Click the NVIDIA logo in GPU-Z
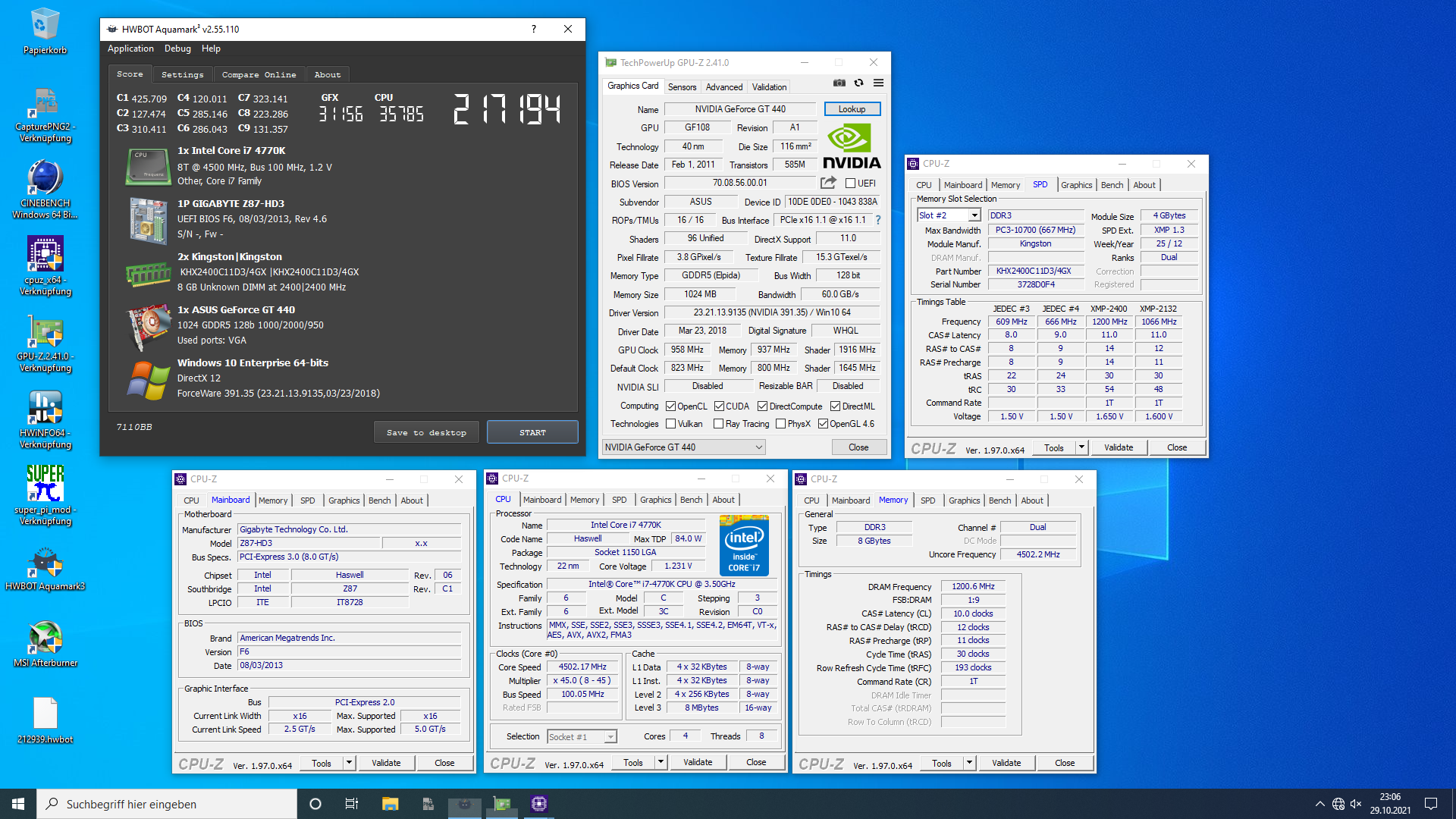 pos(851,147)
